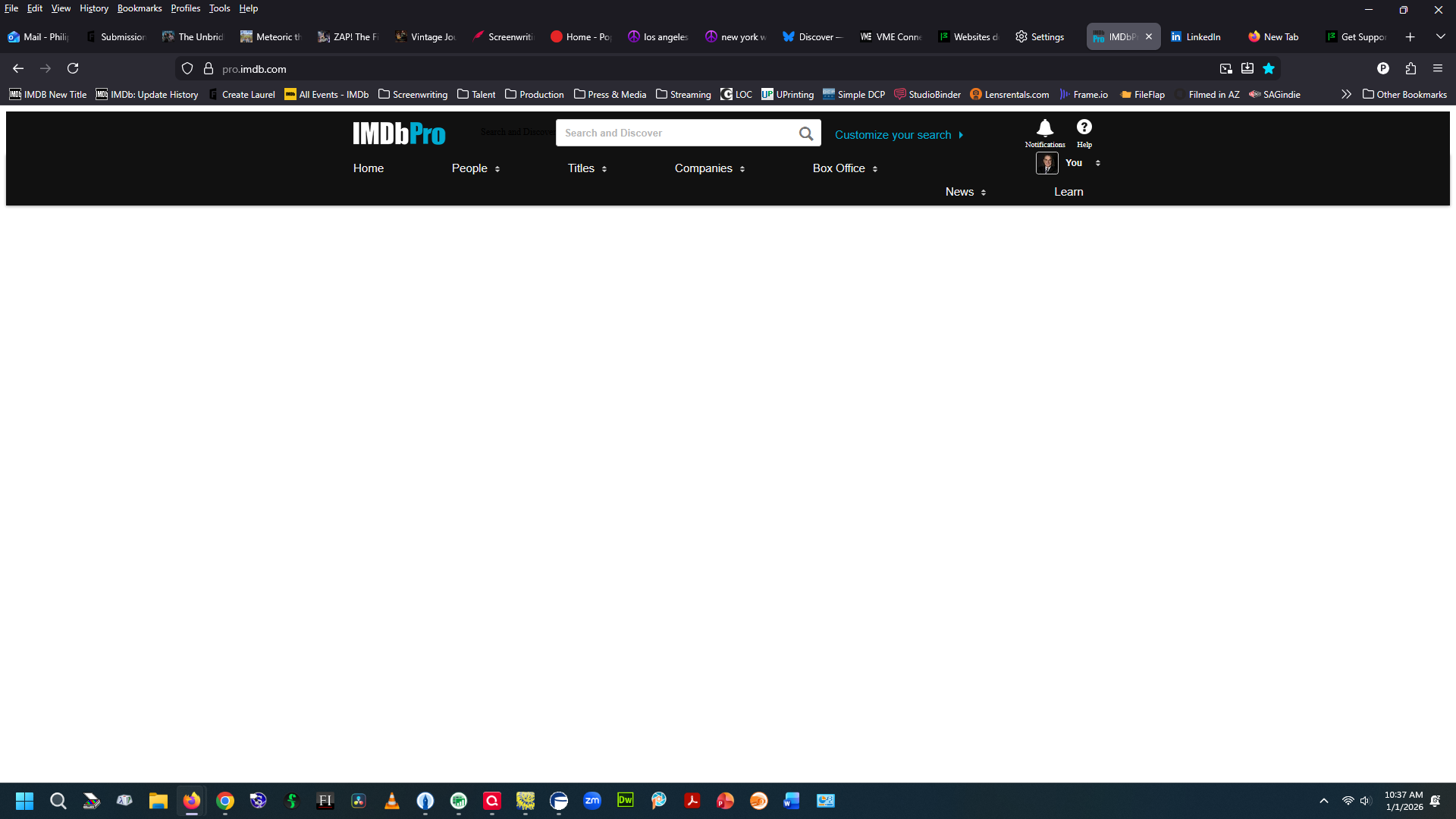Open the Firefox extensions puzzle icon
Image resolution: width=1456 pixels, height=819 pixels.
[1410, 69]
